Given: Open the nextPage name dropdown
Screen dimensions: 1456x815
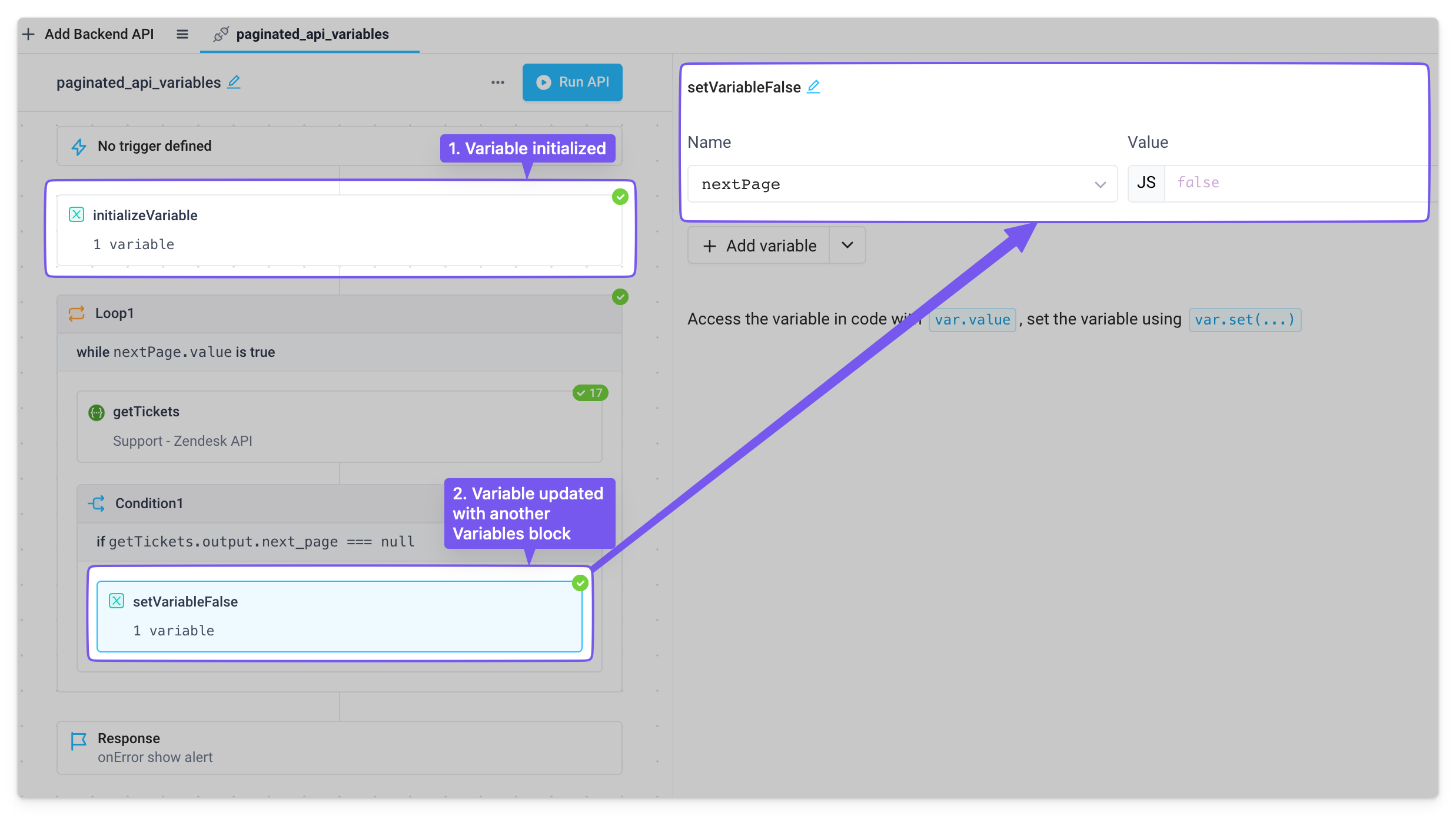Looking at the screenshot, I should (1100, 184).
